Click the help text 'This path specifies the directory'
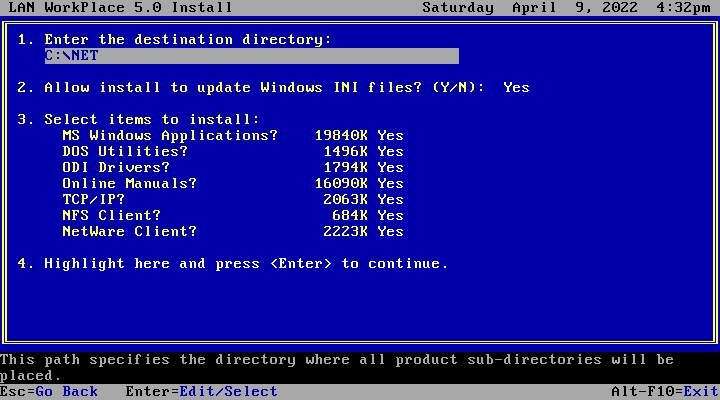720x400 pixels. (148, 360)
